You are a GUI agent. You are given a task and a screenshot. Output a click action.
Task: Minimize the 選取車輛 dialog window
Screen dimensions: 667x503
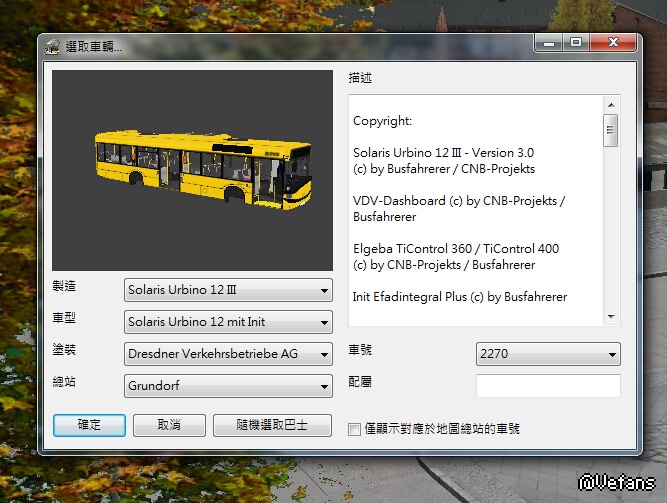point(548,42)
